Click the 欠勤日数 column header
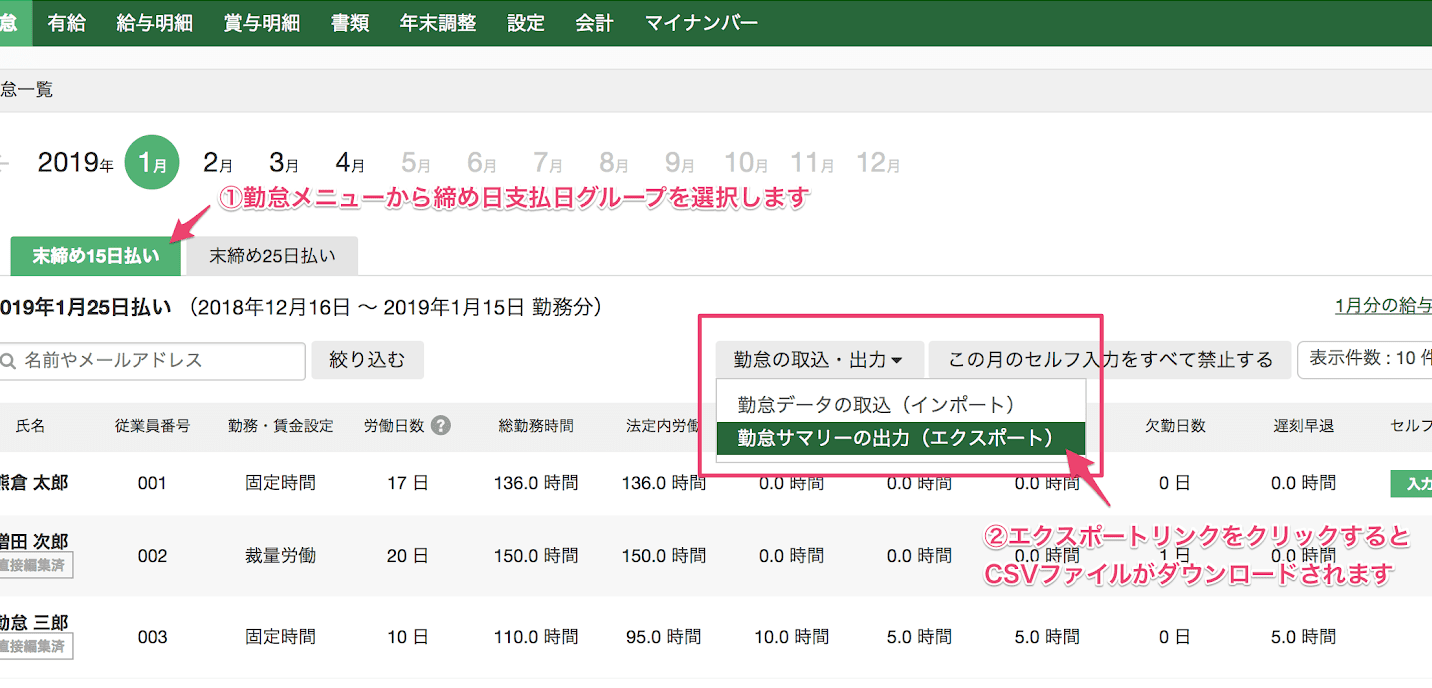1432x688 pixels. pos(1175,426)
